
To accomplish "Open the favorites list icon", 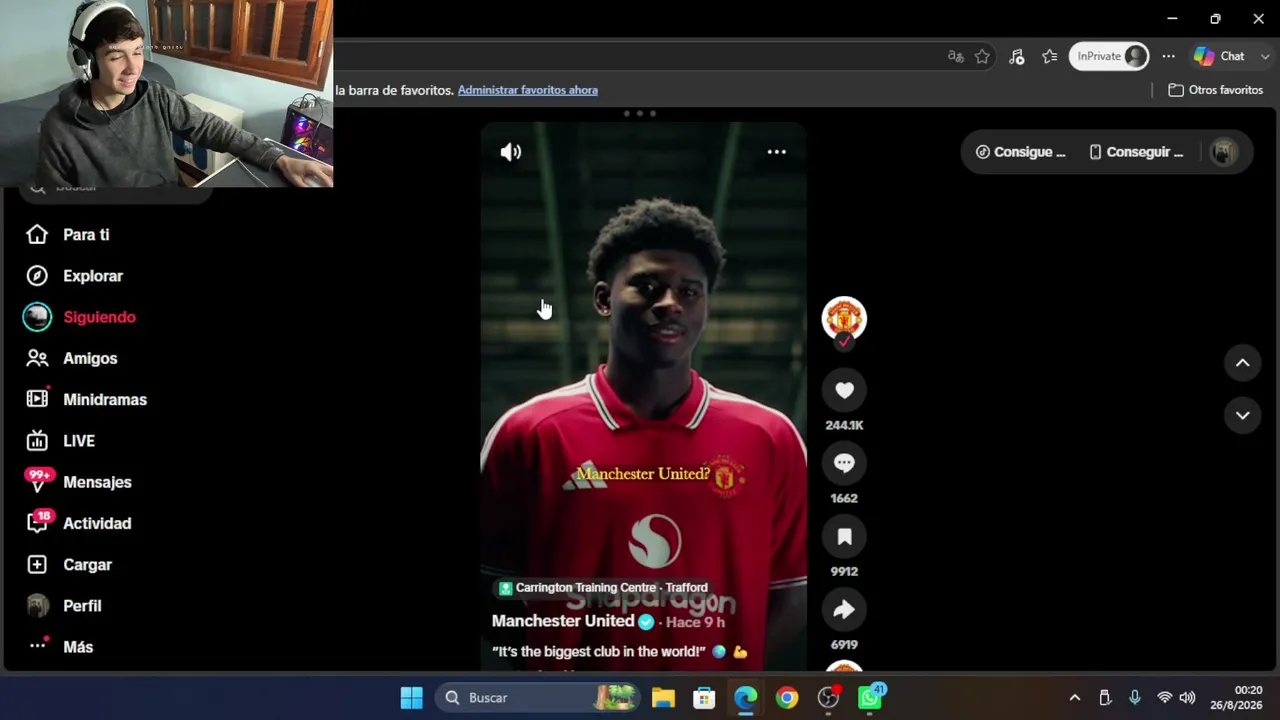I will pyautogui.click(x=1049, y=57).
